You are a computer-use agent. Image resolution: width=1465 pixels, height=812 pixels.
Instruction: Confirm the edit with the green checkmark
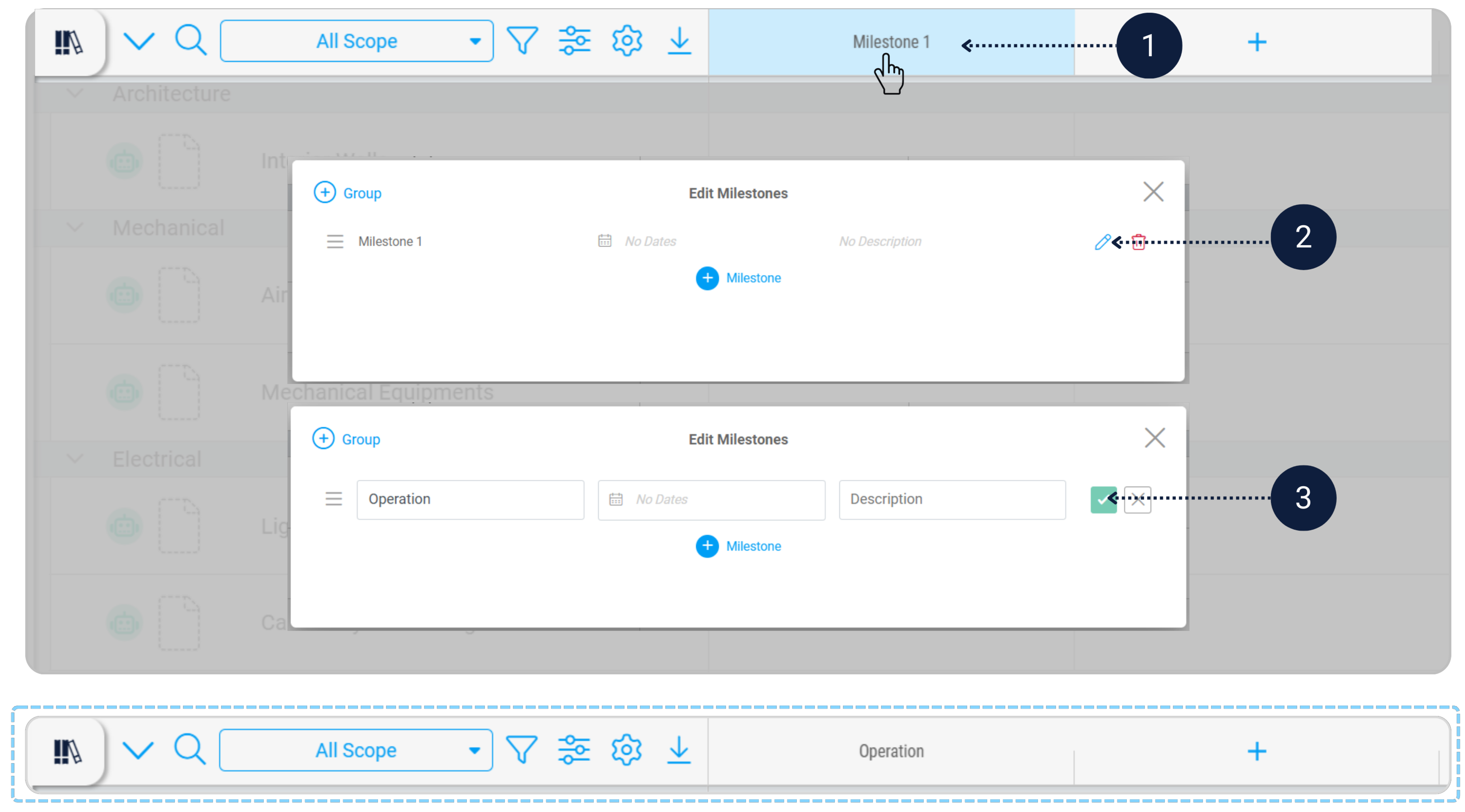(x=1103, y=499)
